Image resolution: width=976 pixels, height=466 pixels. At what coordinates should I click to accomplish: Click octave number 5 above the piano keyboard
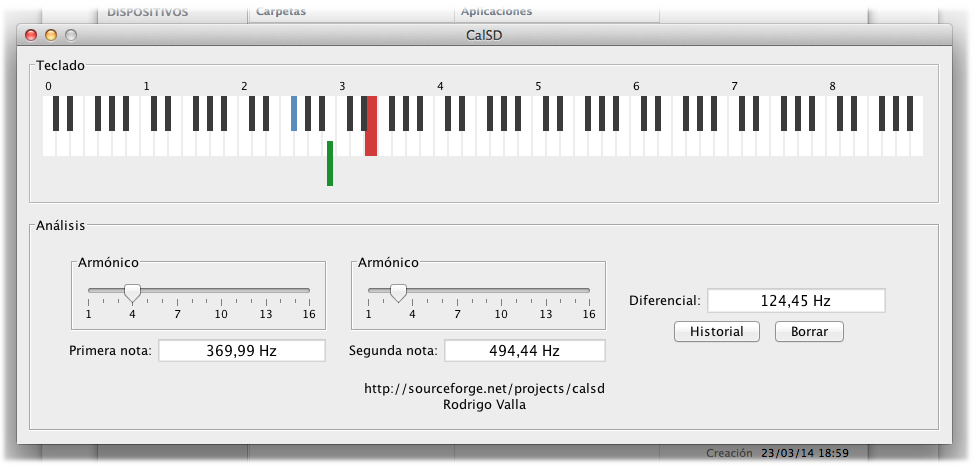coord(538,86)
